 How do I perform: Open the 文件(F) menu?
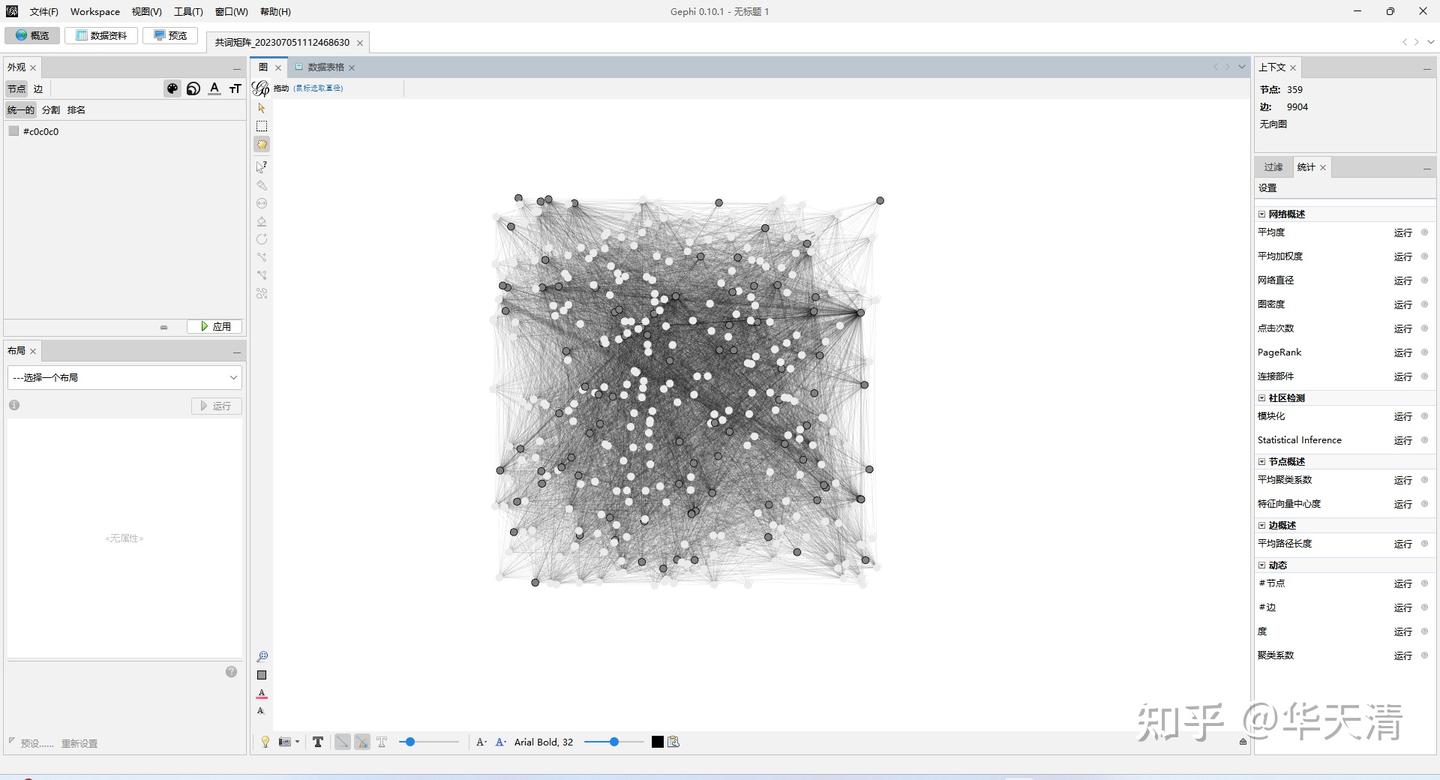(44, 12)
